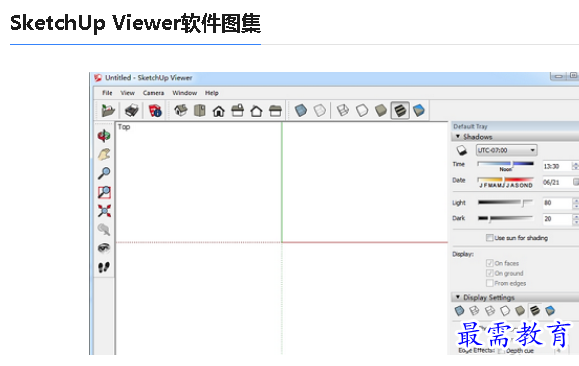Viewport: 579px width, 366px height.
Task: Click the Default Tray title bar
Action: coord(515,126)
